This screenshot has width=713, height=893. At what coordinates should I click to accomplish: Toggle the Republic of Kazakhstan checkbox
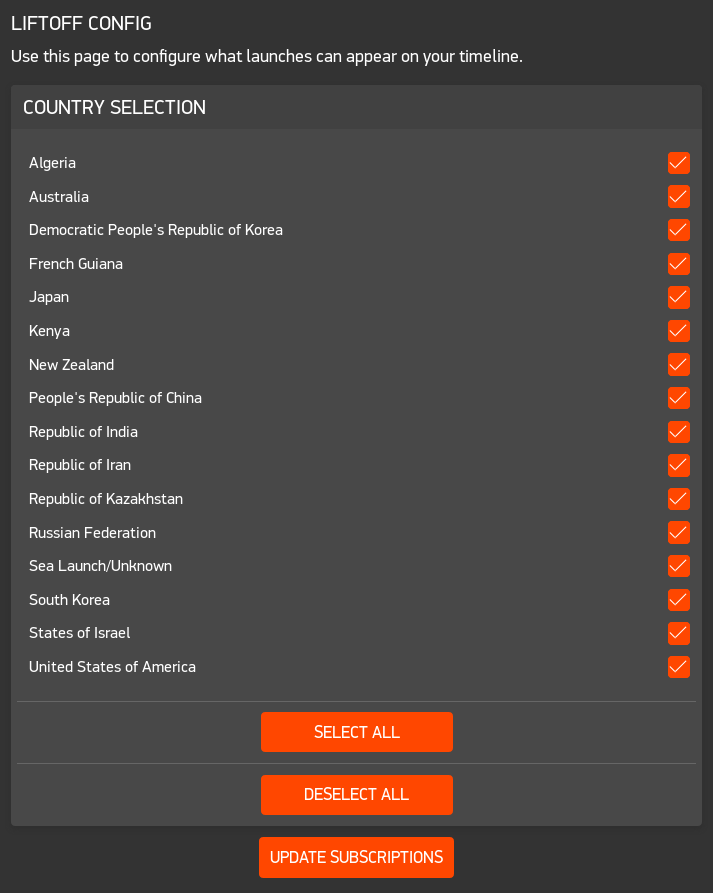click(678, 499)
